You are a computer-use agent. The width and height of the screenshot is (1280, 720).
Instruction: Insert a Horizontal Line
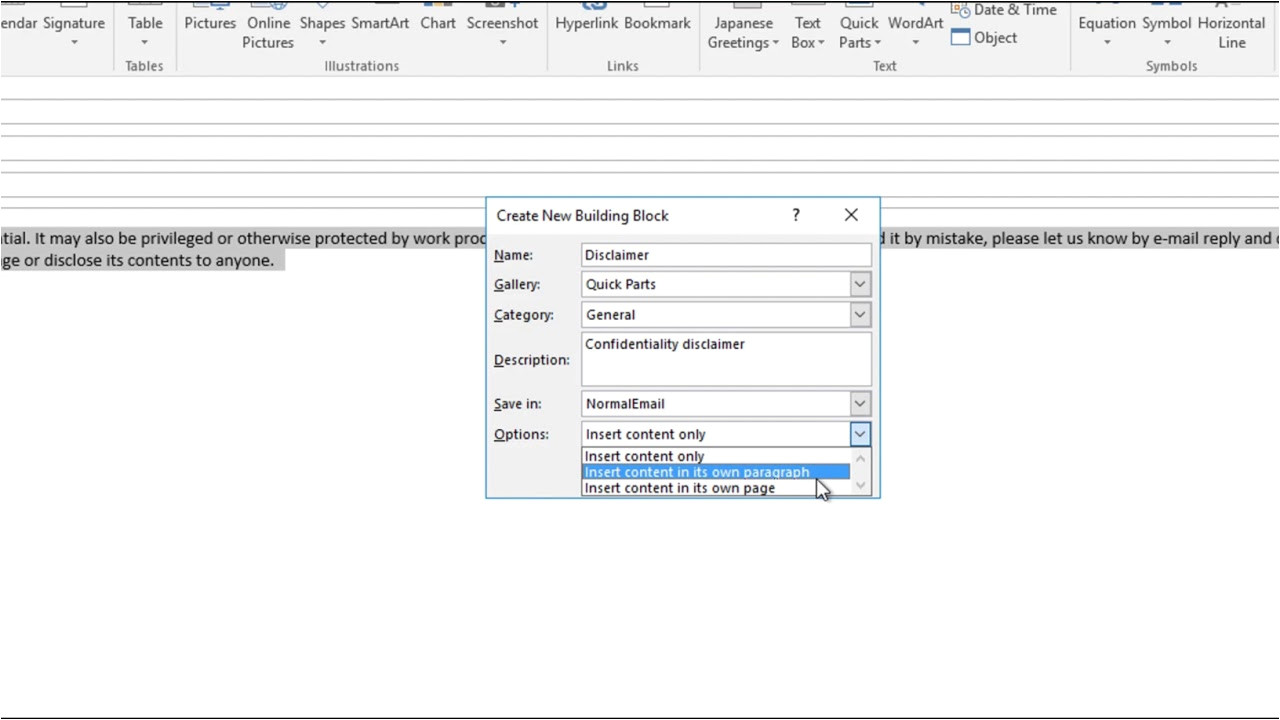click(x=1231, y=32)
